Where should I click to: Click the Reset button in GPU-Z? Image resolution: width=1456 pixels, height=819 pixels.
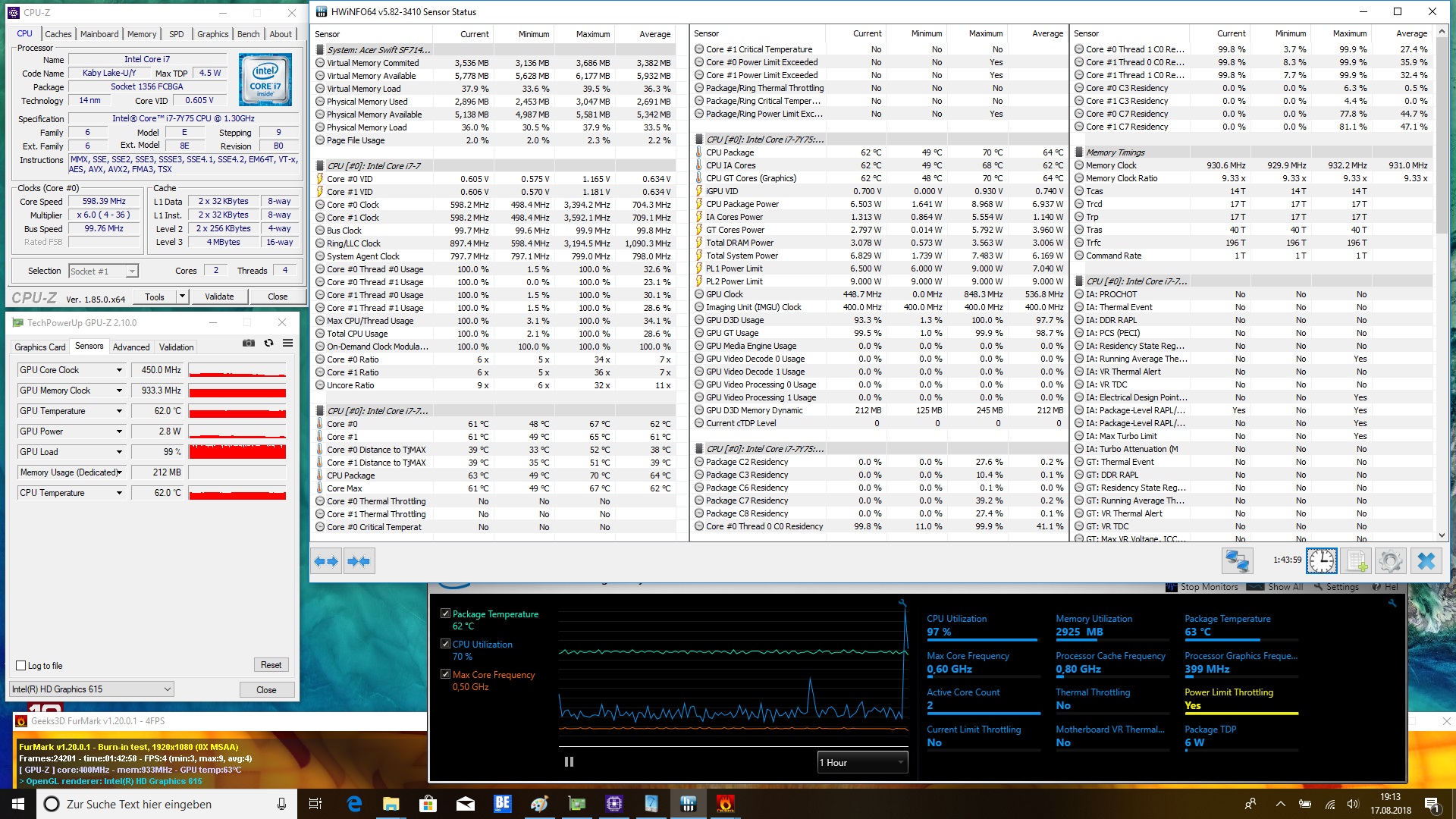point(271,665)
